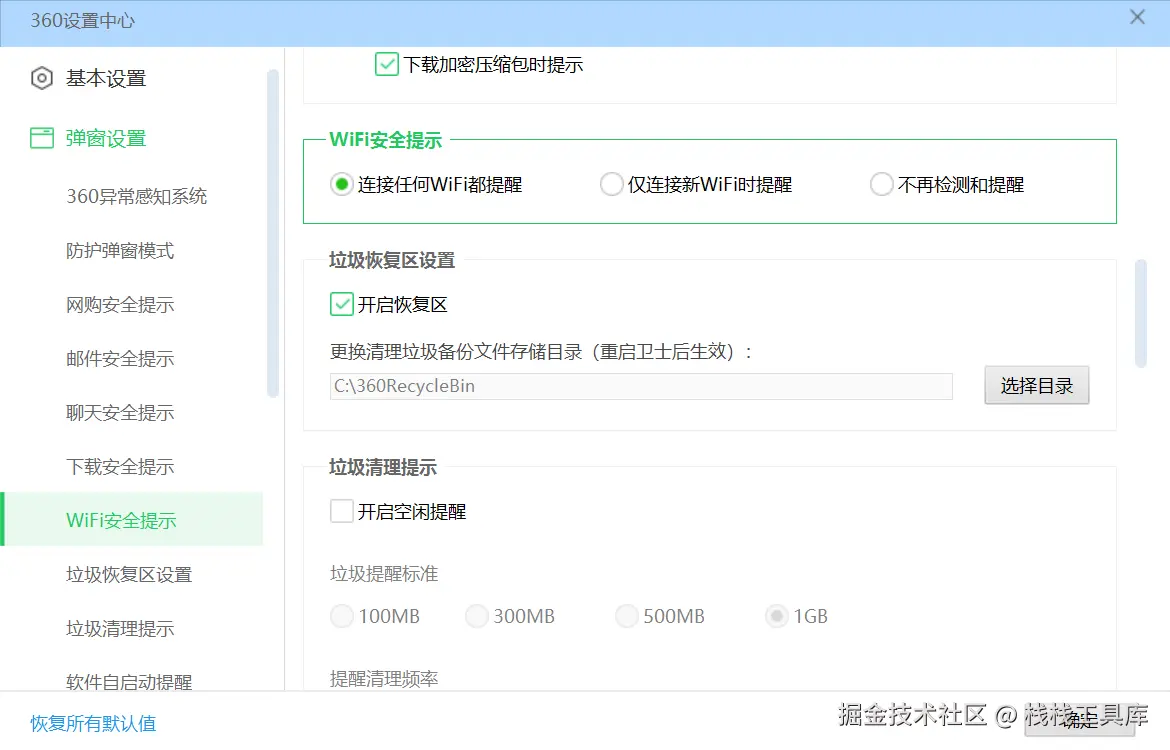
Task: Click 恢复所有默认值 link
Action: pyautogui.click(x=93, y=723)
